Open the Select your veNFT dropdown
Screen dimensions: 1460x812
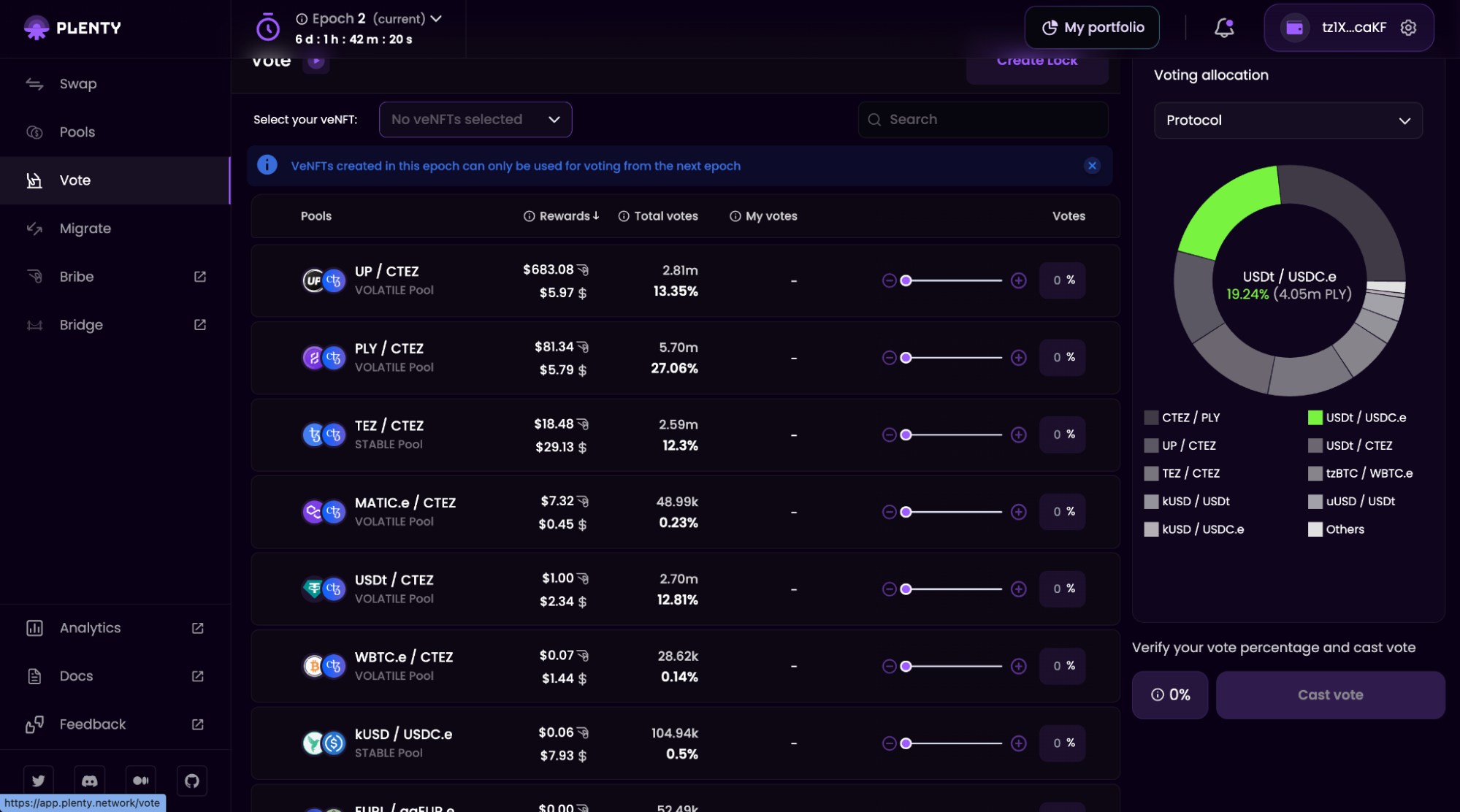[x=475, y=120]
